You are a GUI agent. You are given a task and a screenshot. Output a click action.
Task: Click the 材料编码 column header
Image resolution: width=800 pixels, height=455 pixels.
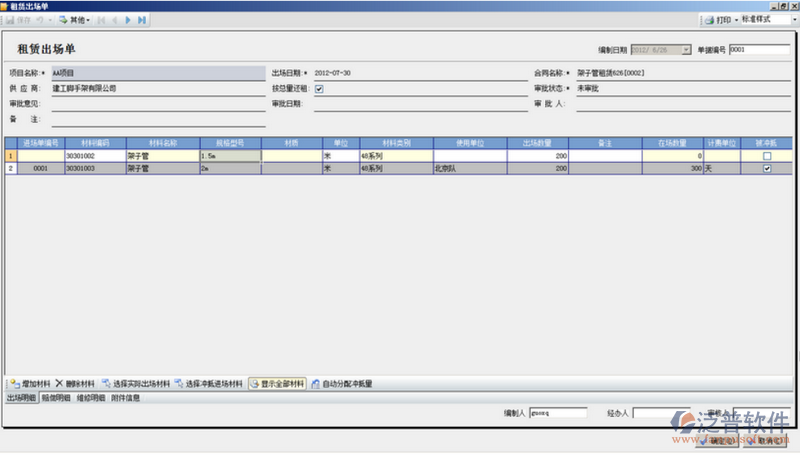(95, 143)
